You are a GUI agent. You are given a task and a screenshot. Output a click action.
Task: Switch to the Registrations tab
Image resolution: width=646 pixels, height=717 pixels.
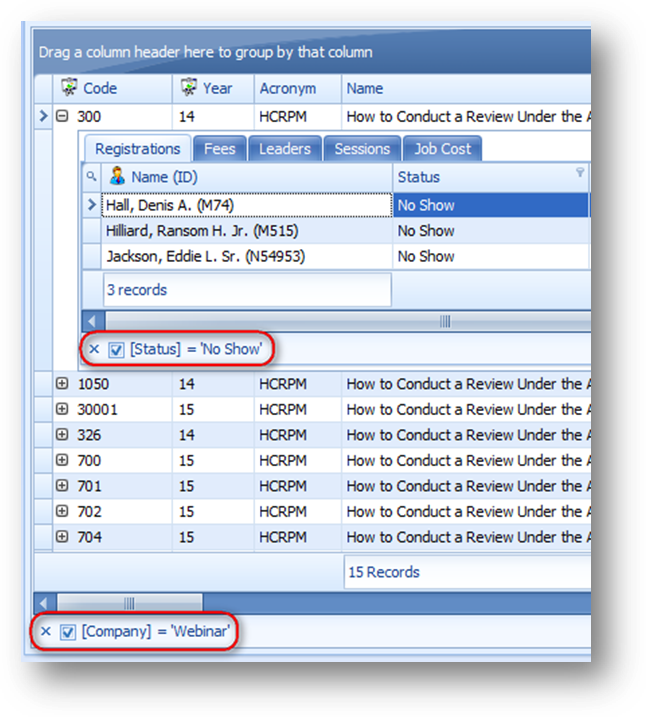click(x=138, y=149)
